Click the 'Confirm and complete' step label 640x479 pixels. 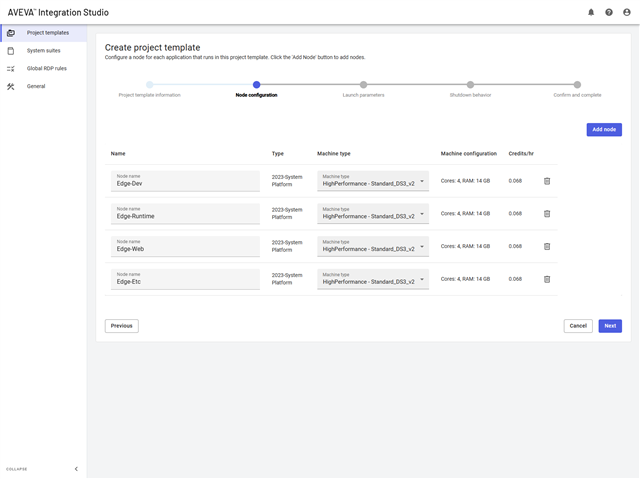click(577, 95)
